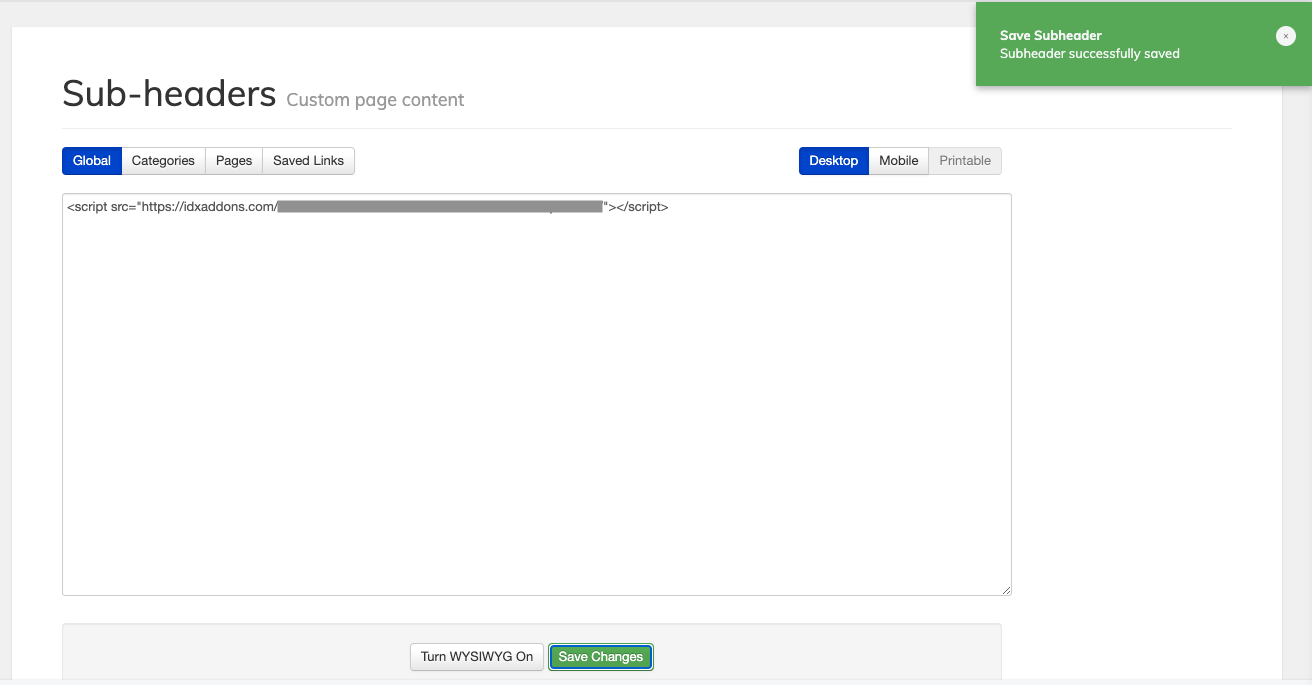Click the "Save Subheader" notification title
Viewport: 1312px width, 685px height.
pyautogui.click(x=1050, y=36)
